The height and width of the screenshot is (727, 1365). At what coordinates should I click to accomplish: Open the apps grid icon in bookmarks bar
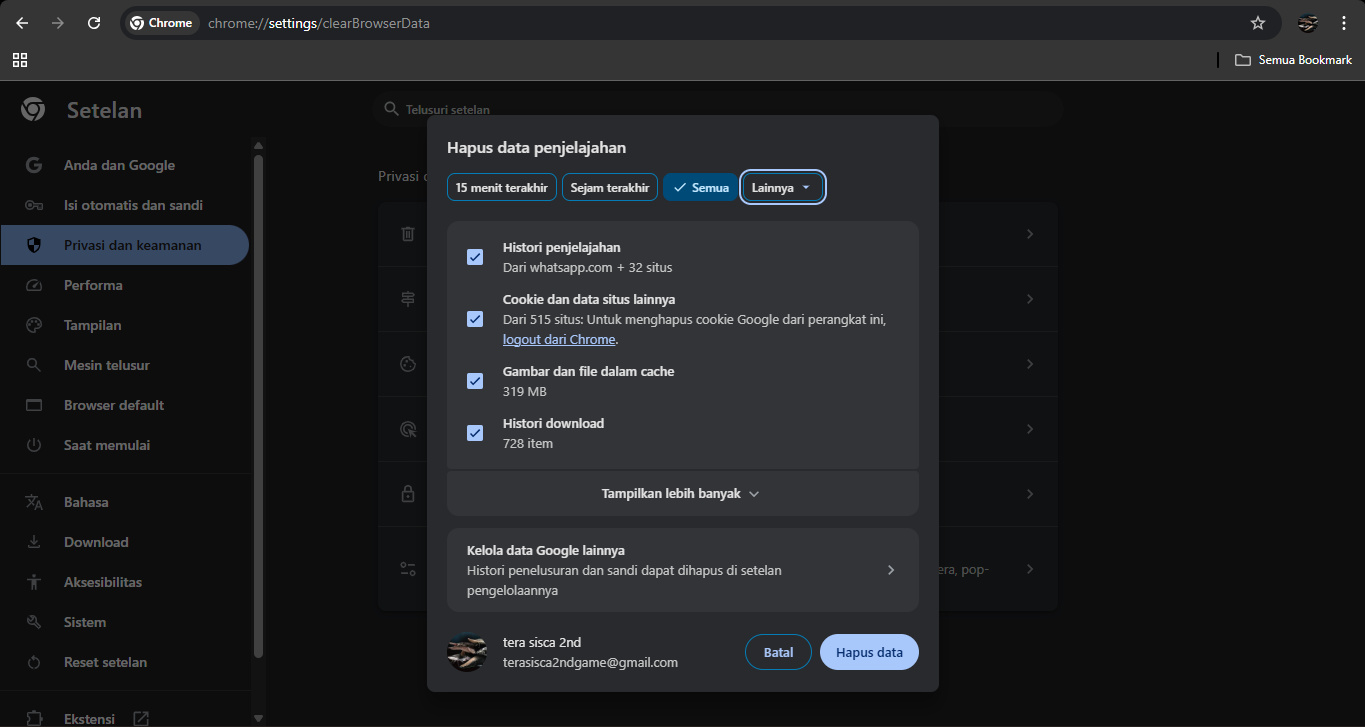click(20, 60)
